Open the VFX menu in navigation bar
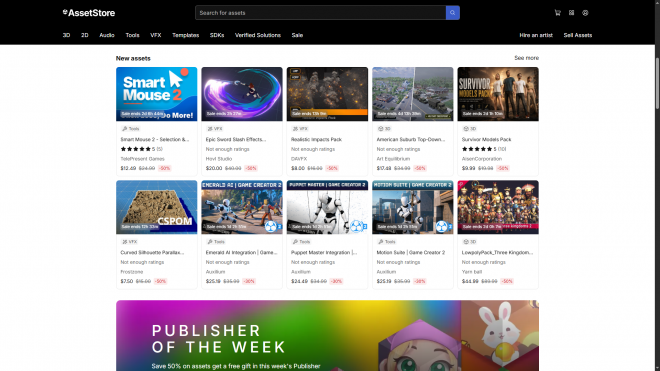This screenshot has height=371, width=660. pos(156,35)
